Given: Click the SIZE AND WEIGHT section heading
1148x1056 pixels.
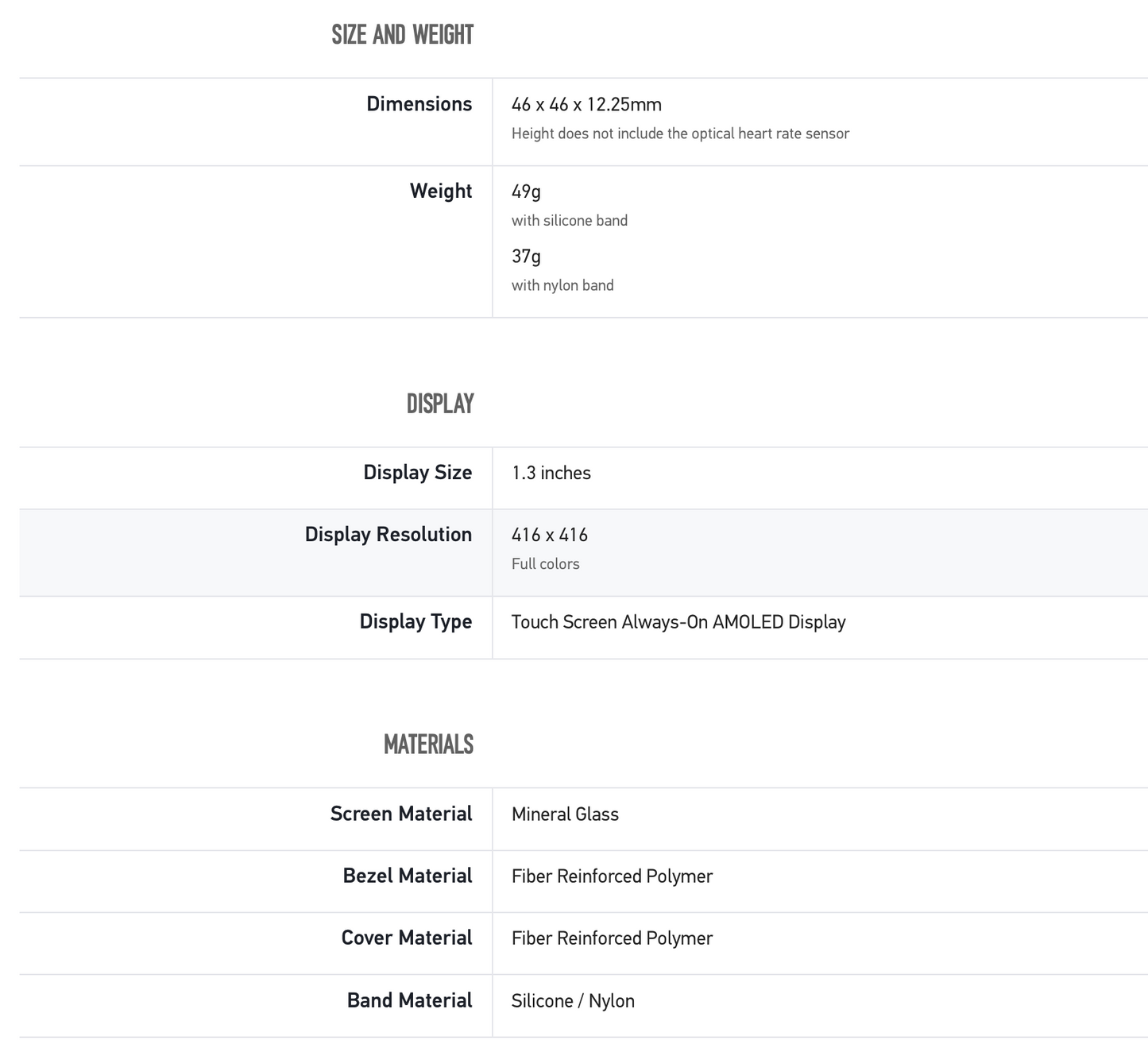Looking at the screenshot, I should (x=402, y=35).
